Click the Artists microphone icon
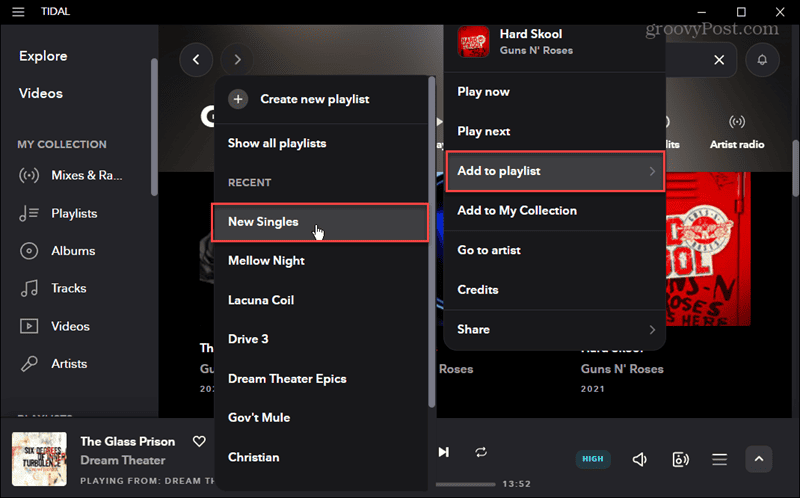The height and width of the screenshot is (498, 800). [29, 364]
